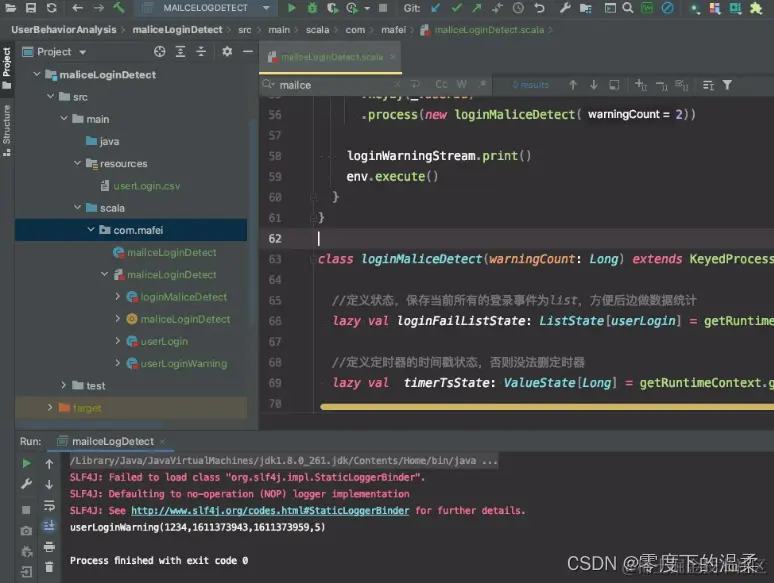Collapse the maliceLoginDetect root node
Screen dimensions: 774x583
coord(37,74)
